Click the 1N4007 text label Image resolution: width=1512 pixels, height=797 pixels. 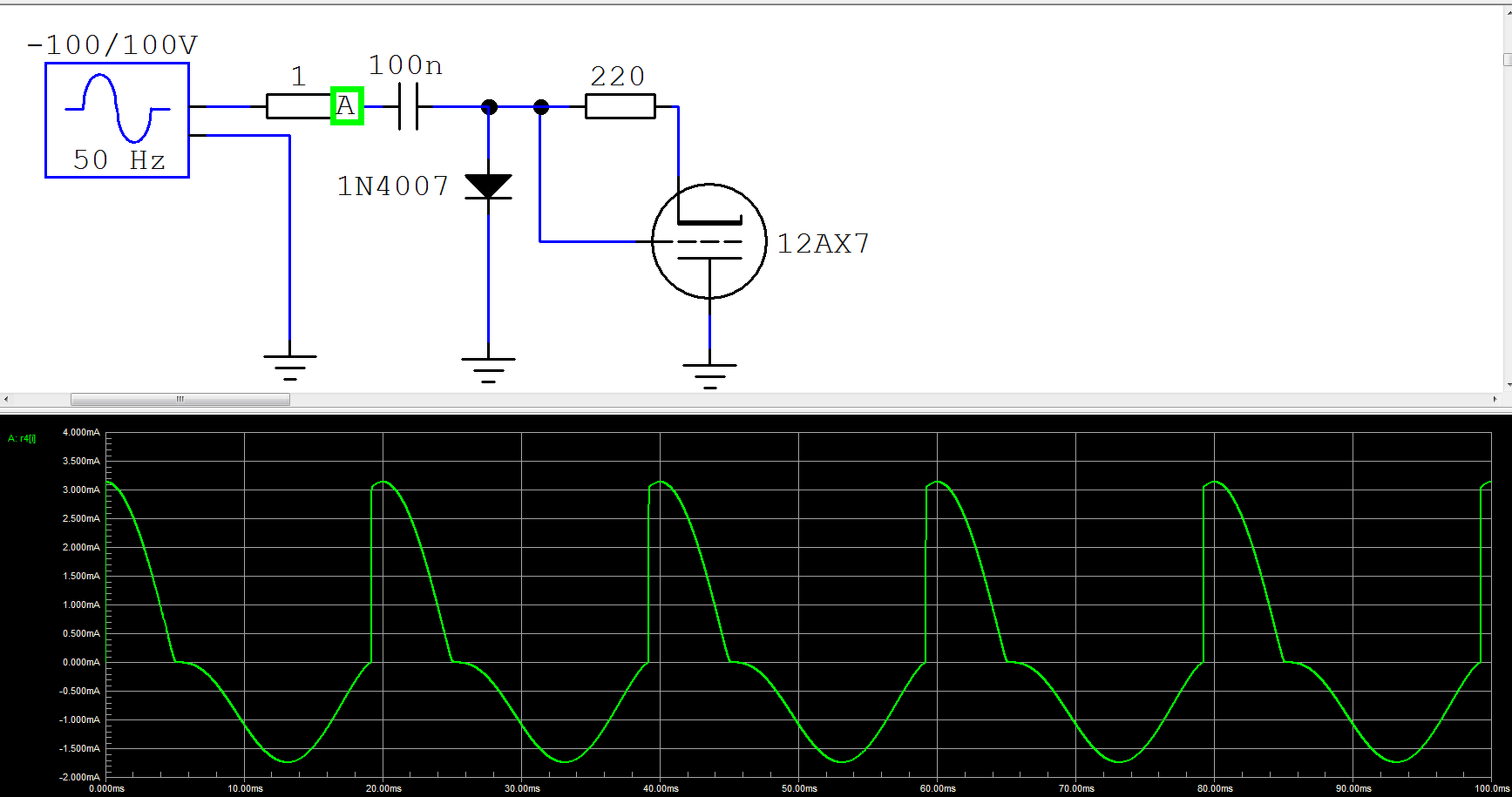393,186
